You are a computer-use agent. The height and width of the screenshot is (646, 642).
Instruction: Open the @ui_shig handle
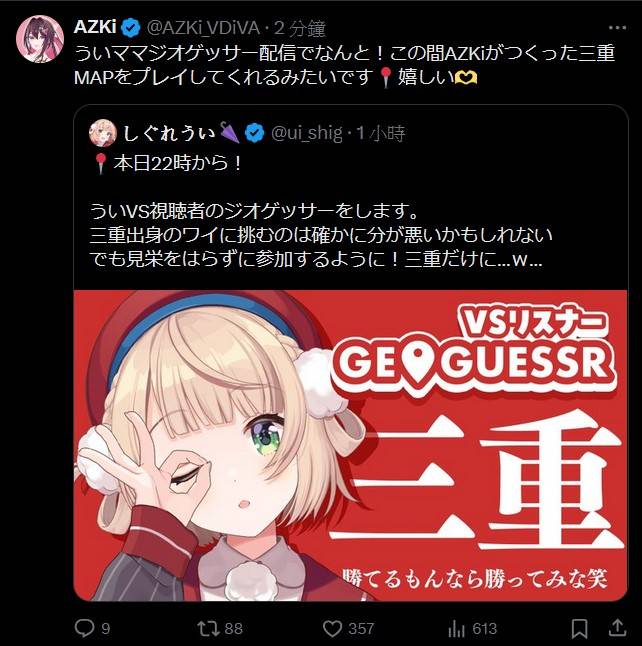tap(307, 133)
